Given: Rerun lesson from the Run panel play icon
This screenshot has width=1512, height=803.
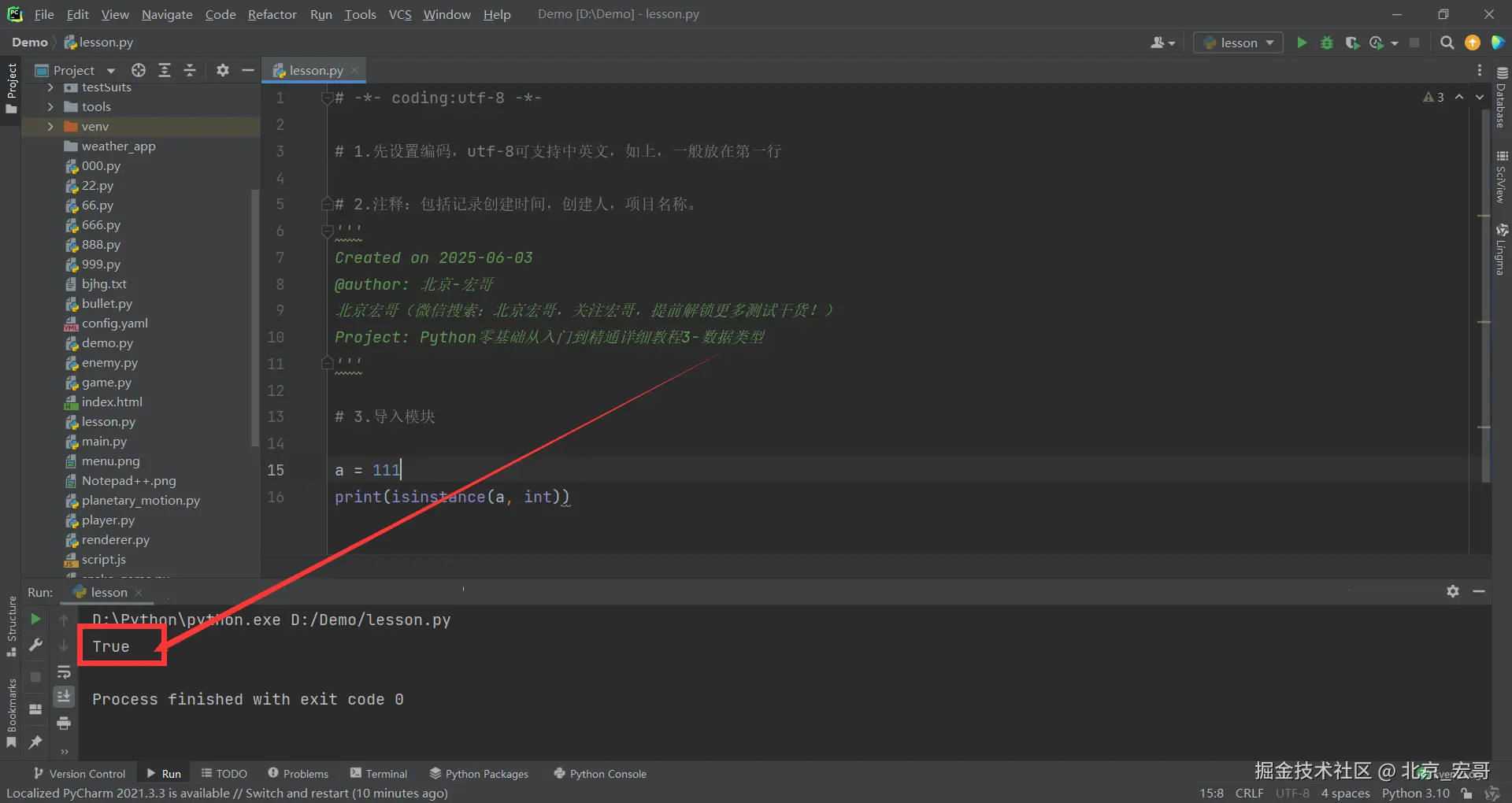Looking at the screenshot, I should click(x=35, y=619).
